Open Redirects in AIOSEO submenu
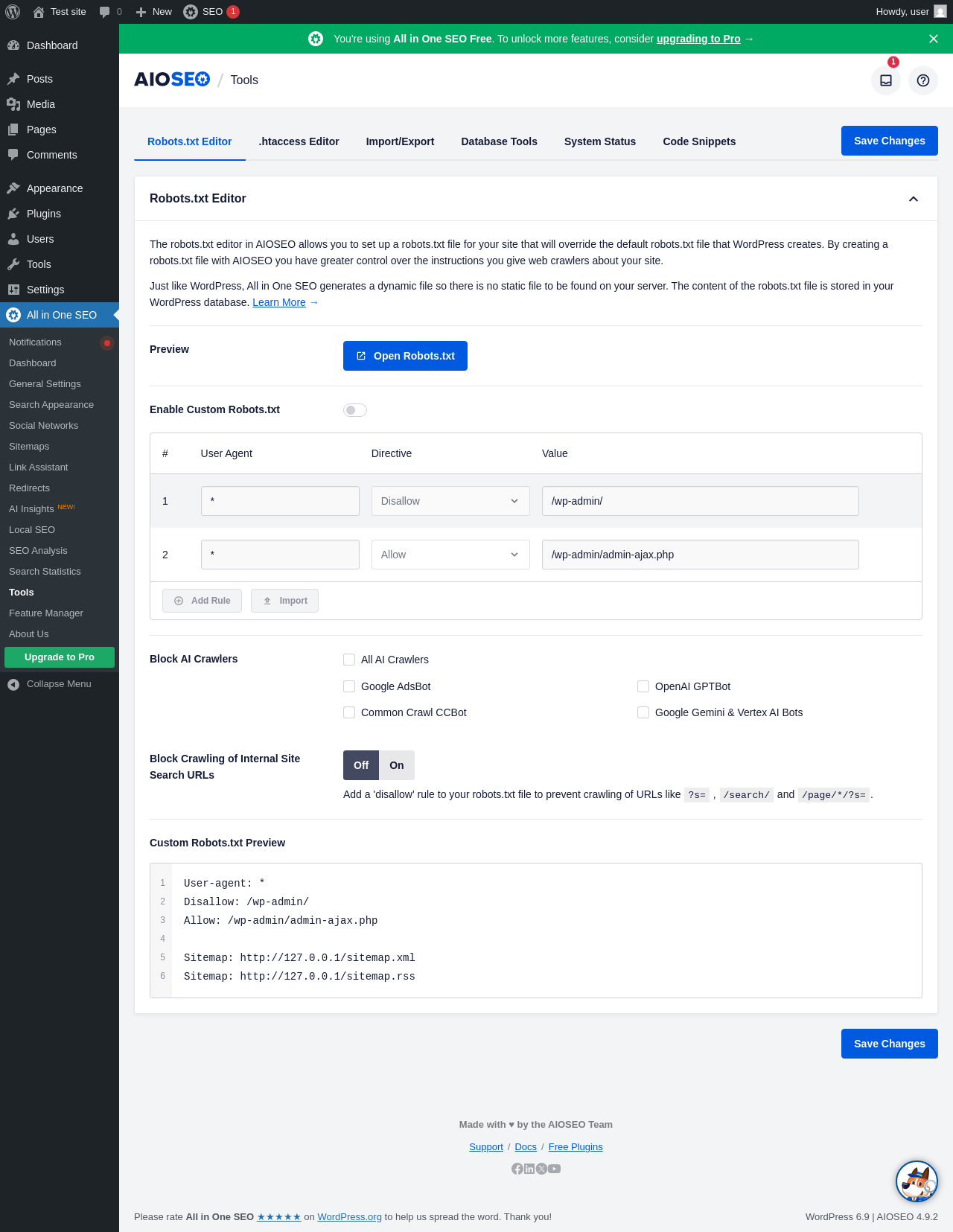The width and height of the screenshot is (953, 1232). coord(29,488)
